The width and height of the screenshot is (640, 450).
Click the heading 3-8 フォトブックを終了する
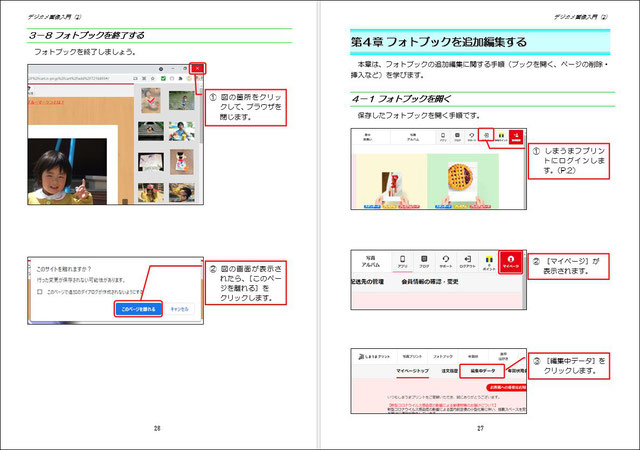click(87, 36)
